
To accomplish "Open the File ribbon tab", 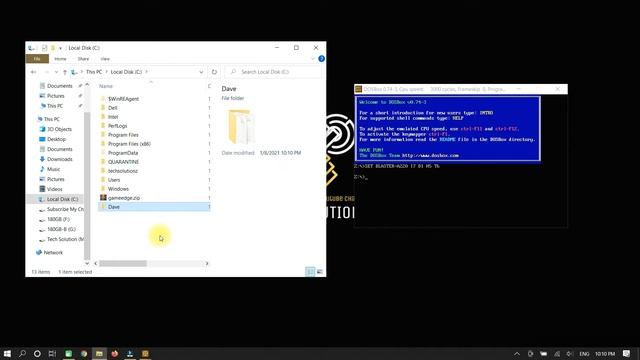I will pos(37,59).
